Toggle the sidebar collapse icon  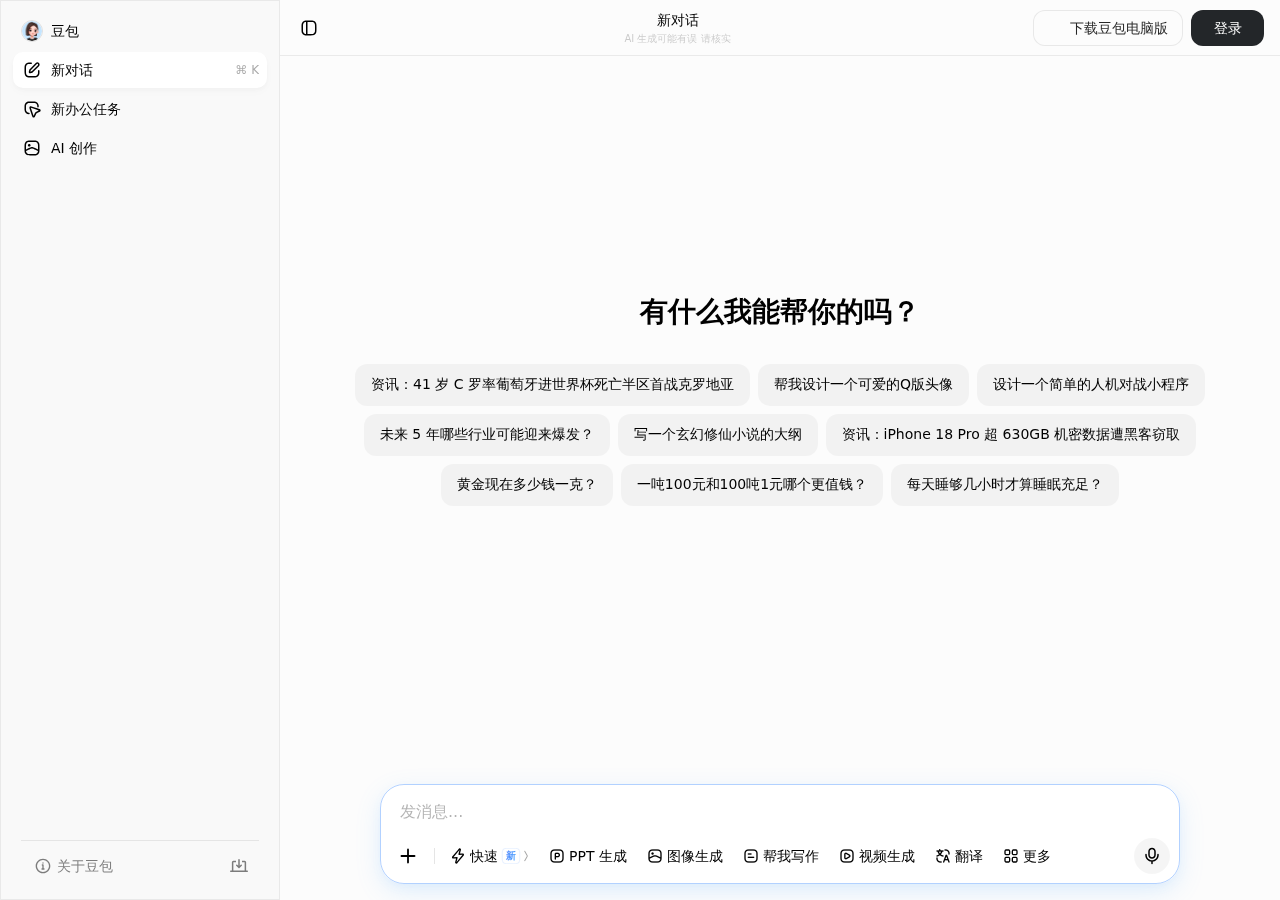309,28
